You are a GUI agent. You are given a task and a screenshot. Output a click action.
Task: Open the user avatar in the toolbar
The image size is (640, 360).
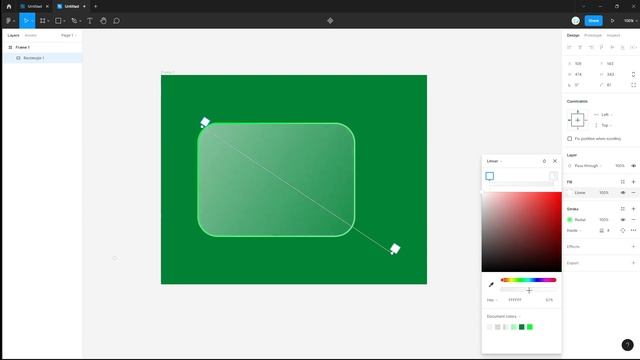(576, 20)
